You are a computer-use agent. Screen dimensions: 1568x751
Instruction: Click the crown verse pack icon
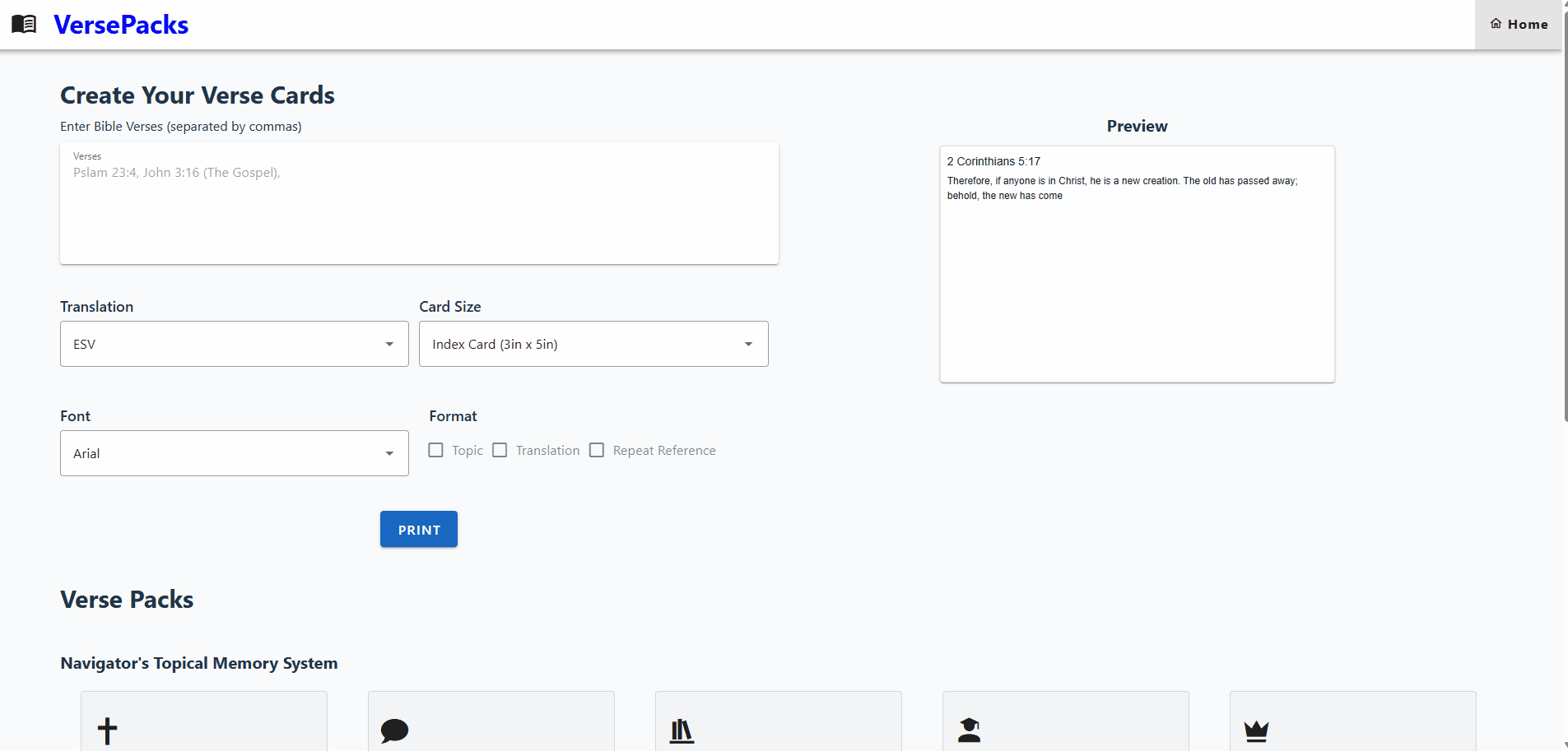(1256, 730)
